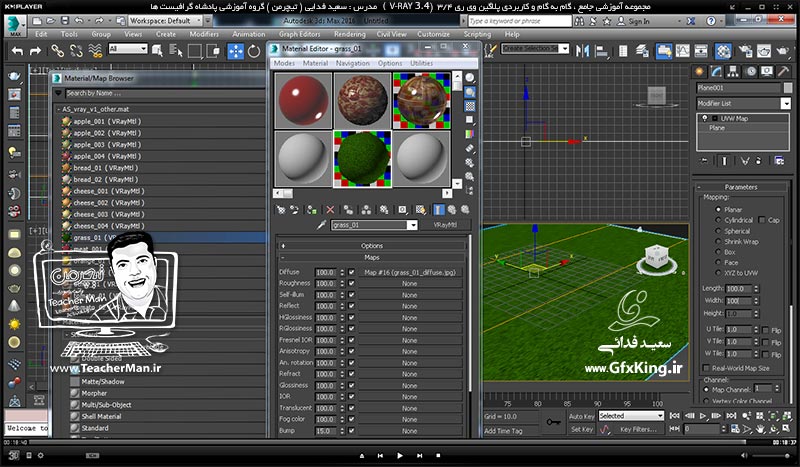The height and width of the screenshot is (467, 800).
Task: Click red X Reset Map/Mtl icon
Action: pos(331,210)
